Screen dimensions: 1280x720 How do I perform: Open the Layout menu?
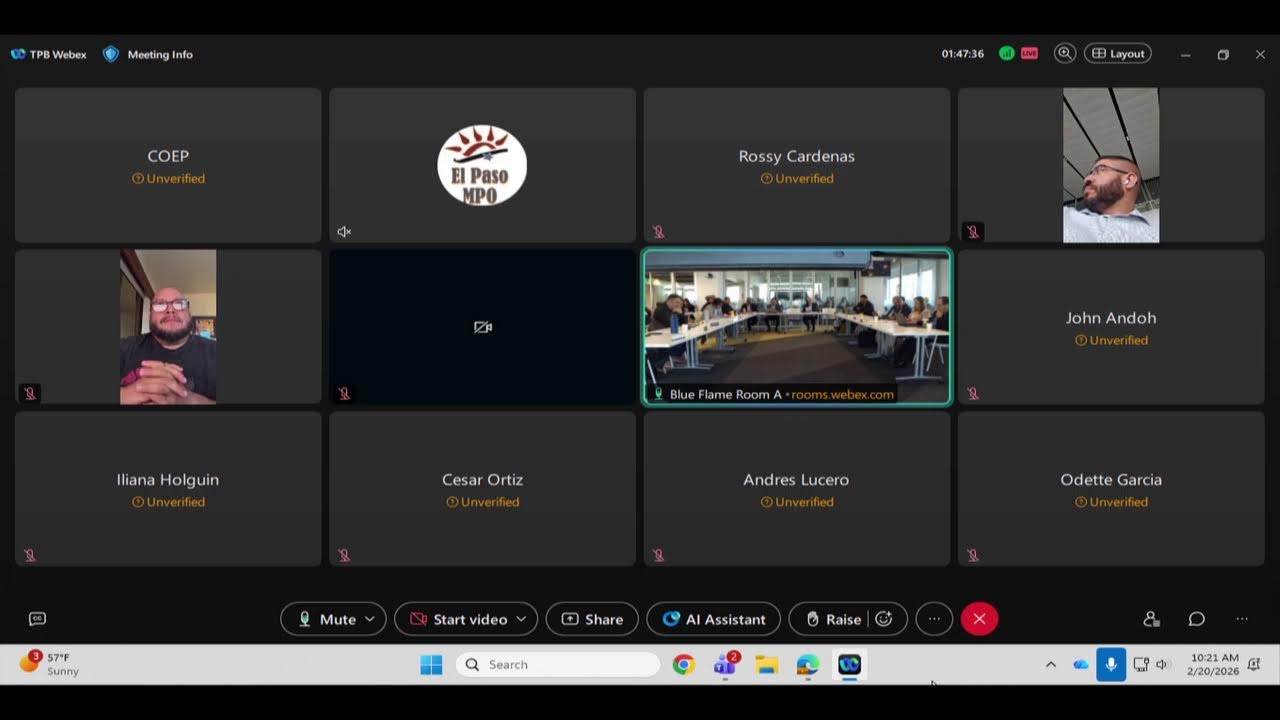pyautogui.click(x=1118, y=54)
